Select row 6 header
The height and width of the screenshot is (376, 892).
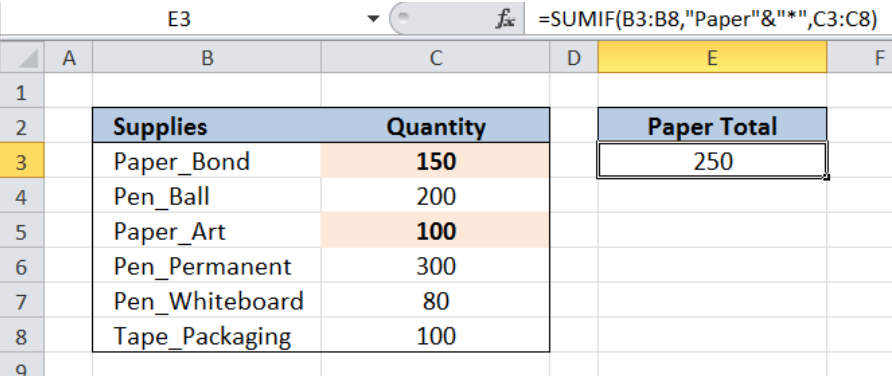pyautogui.click(x=22, y=266)
